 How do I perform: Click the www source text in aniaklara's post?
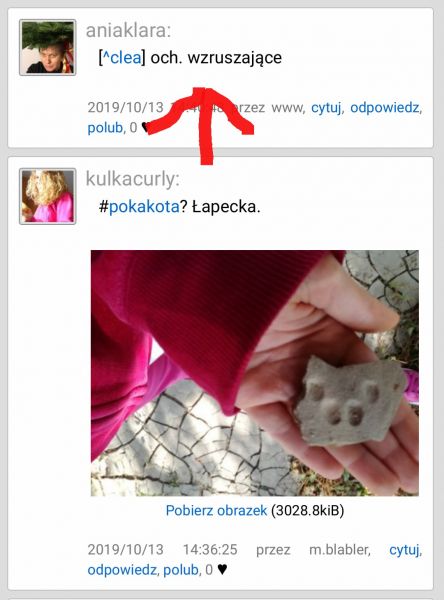[287, 108]
